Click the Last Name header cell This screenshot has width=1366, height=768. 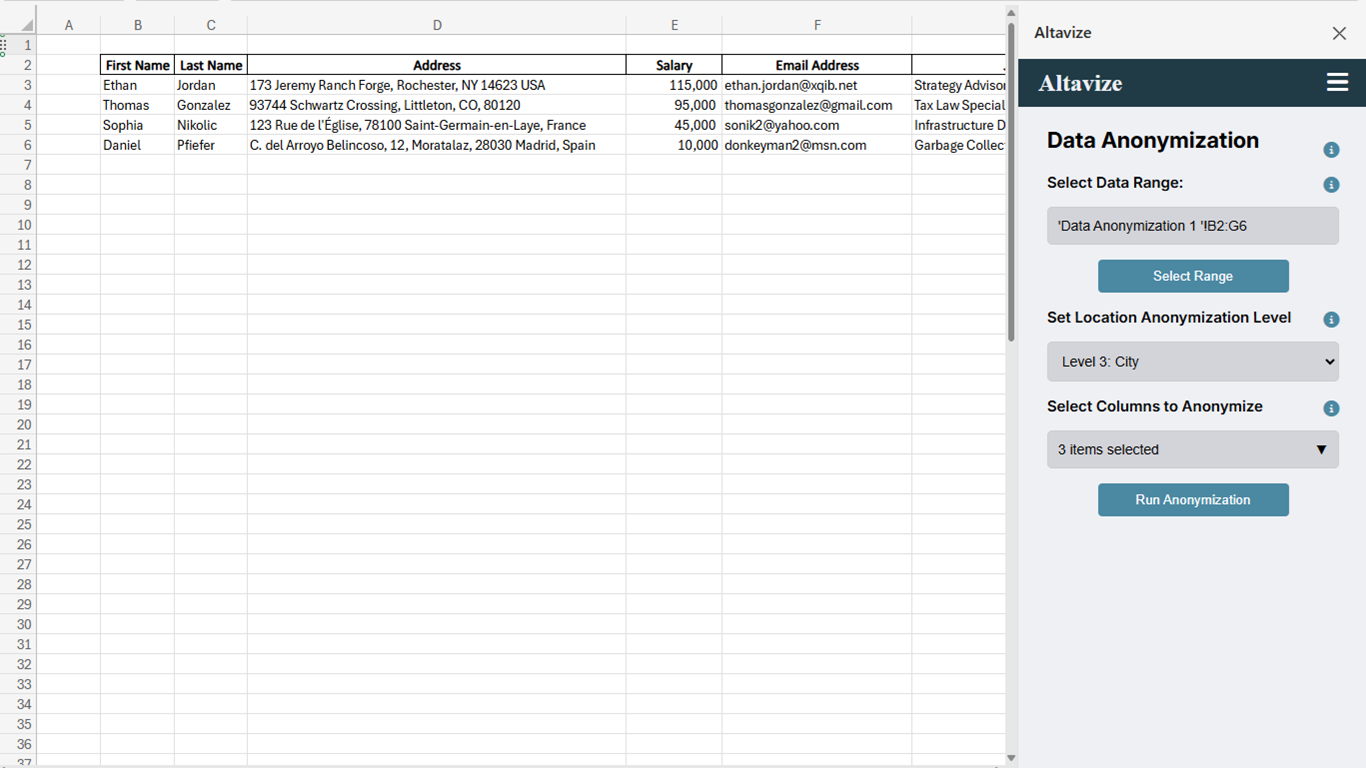(x=211, y=65)
